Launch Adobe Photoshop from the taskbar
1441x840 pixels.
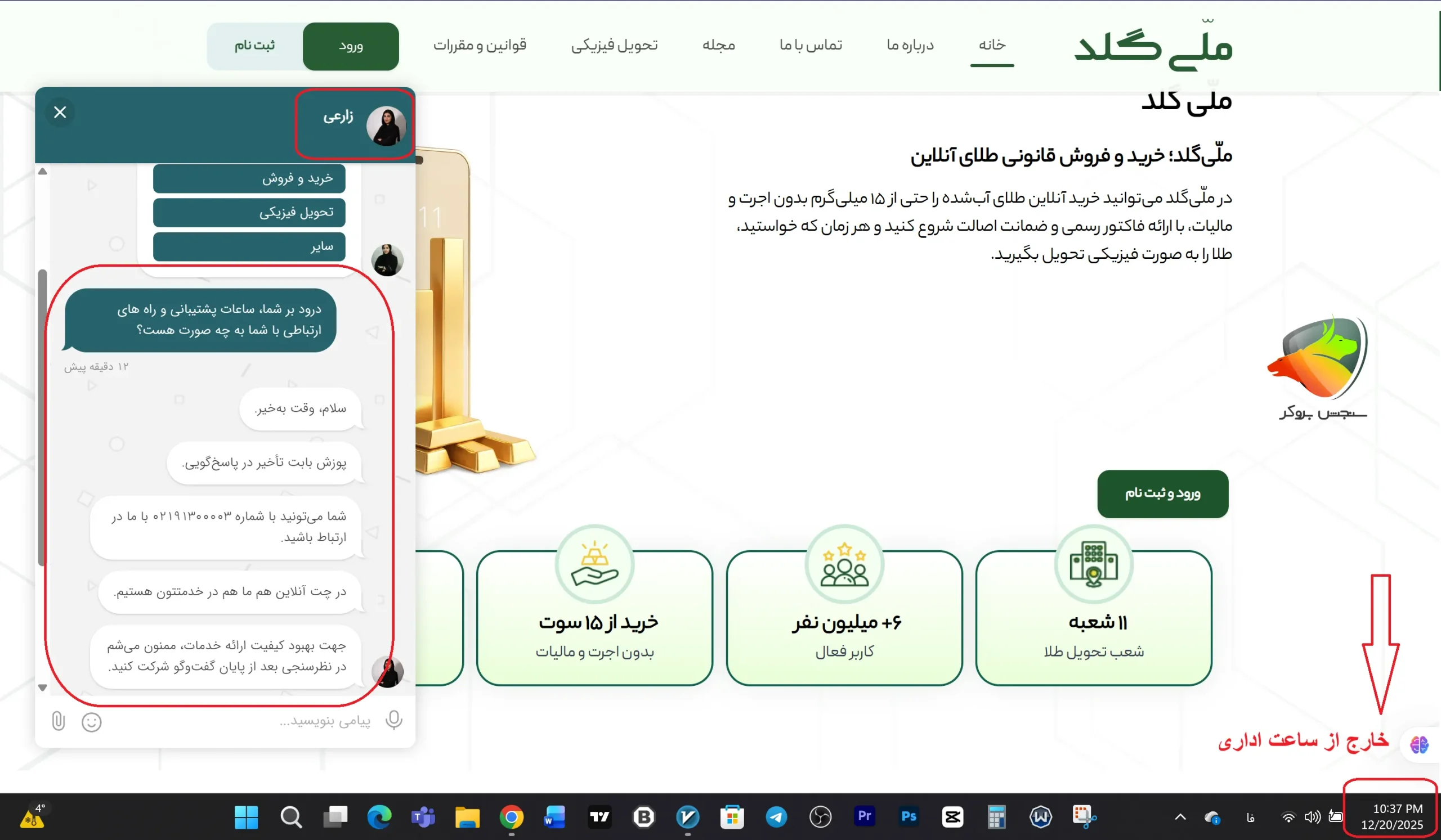(x=908, y=817)
